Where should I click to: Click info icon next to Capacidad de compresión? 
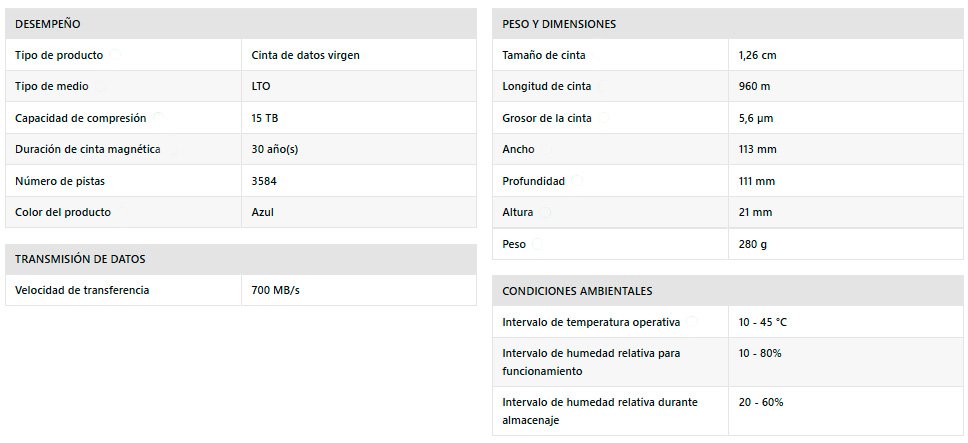pyautogui.click(x=158, y=117)
